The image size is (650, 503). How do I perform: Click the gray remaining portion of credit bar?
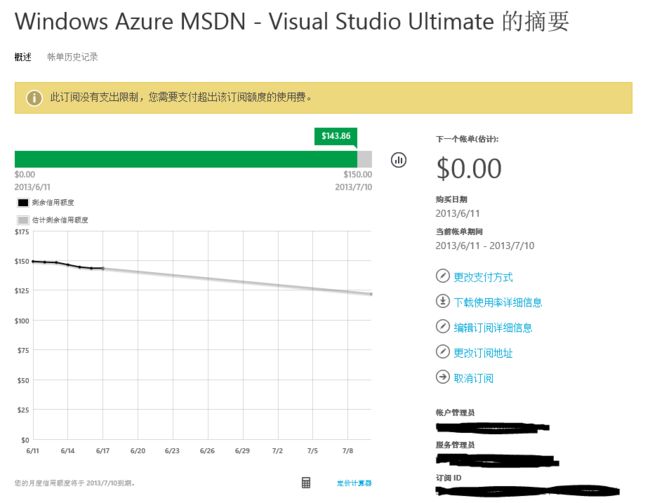365,159
